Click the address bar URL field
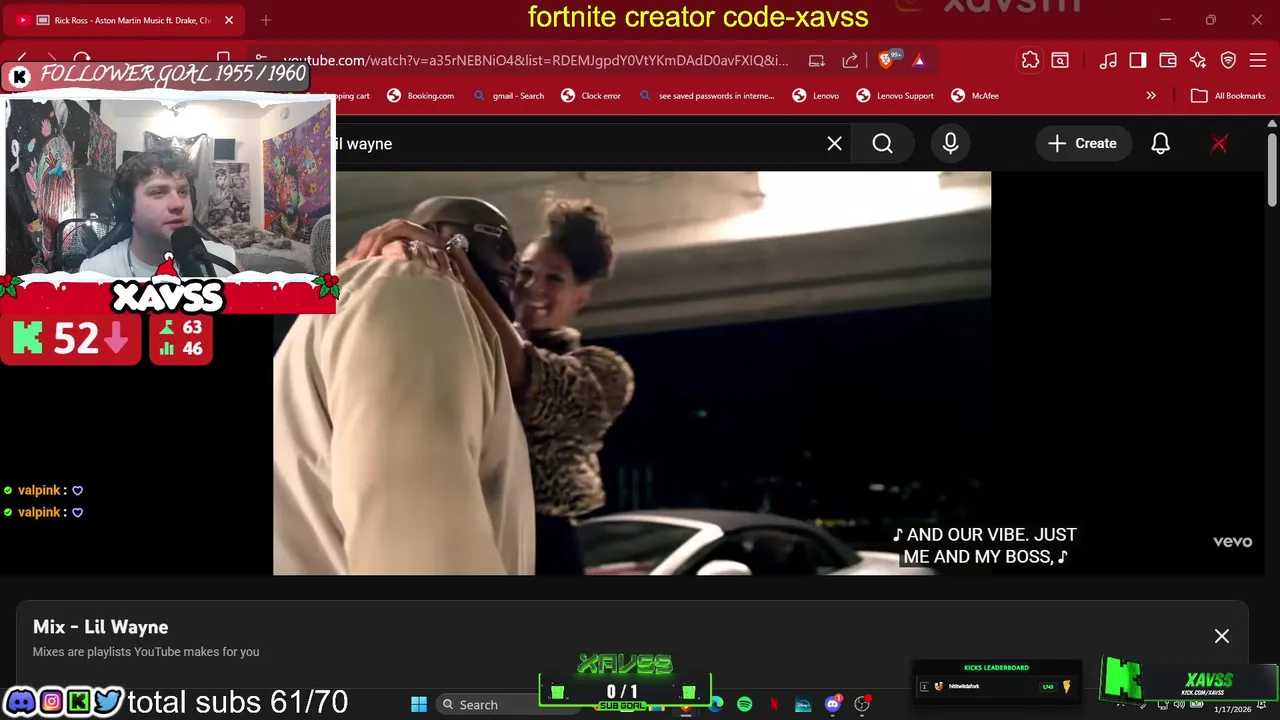This screenshot has width=1280, height=720. [x=535, y=60]
